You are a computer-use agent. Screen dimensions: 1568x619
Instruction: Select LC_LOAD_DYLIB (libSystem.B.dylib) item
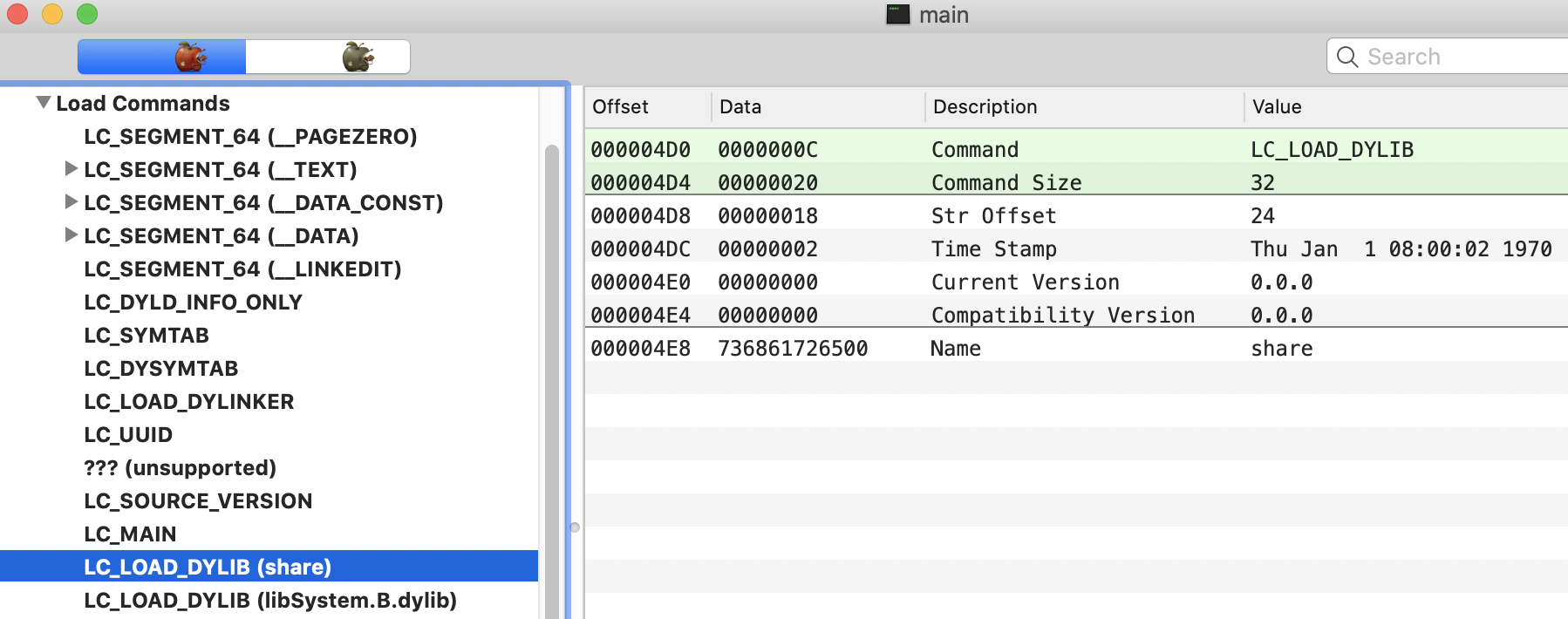270,601
